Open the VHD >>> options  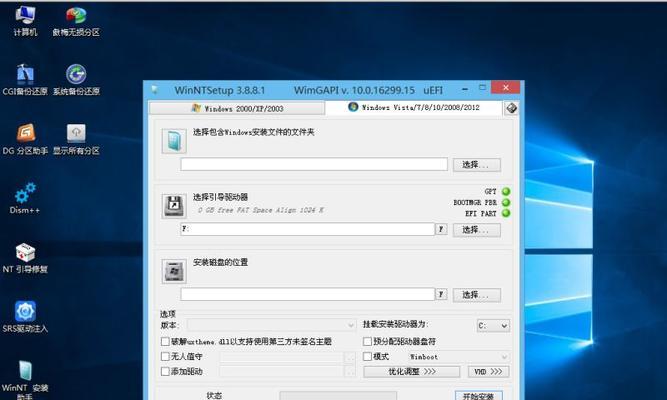tap(488, 372)
